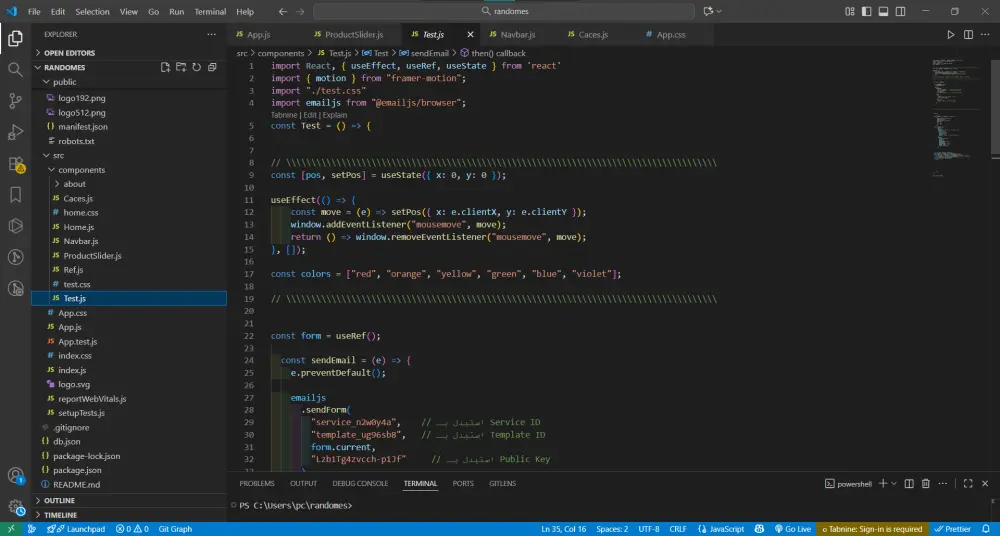Start Go Live server

[793, 529]
